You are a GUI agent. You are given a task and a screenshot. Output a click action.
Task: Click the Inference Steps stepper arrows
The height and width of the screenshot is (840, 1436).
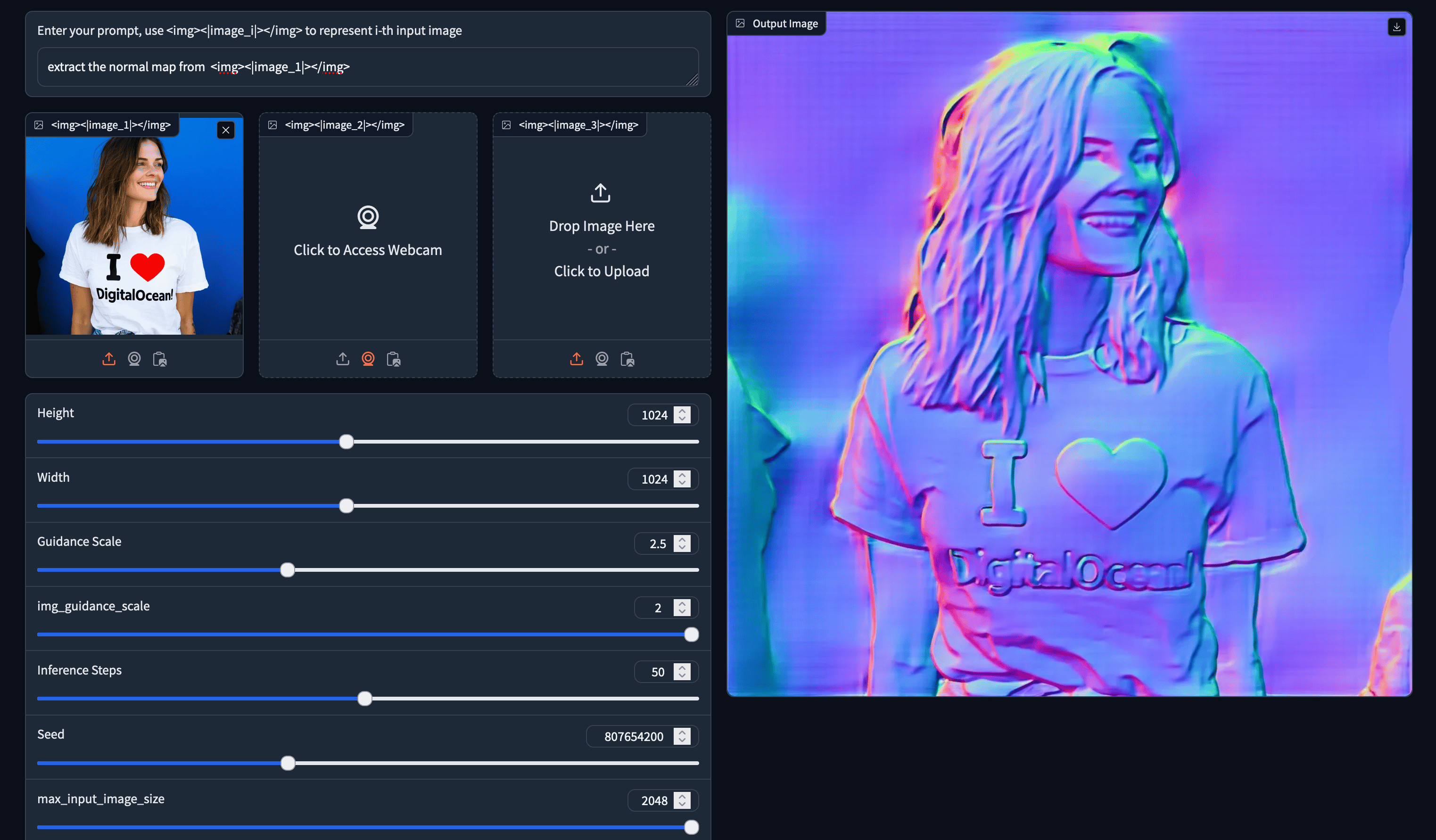[682, 672]
